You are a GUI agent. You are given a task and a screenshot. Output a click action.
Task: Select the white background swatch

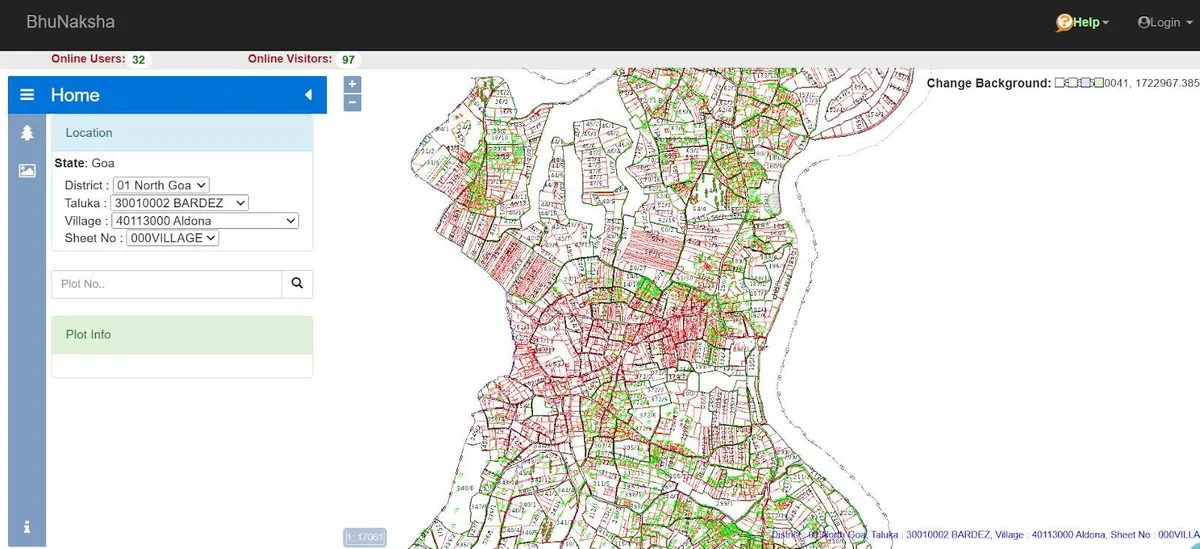coord(1060,83)
